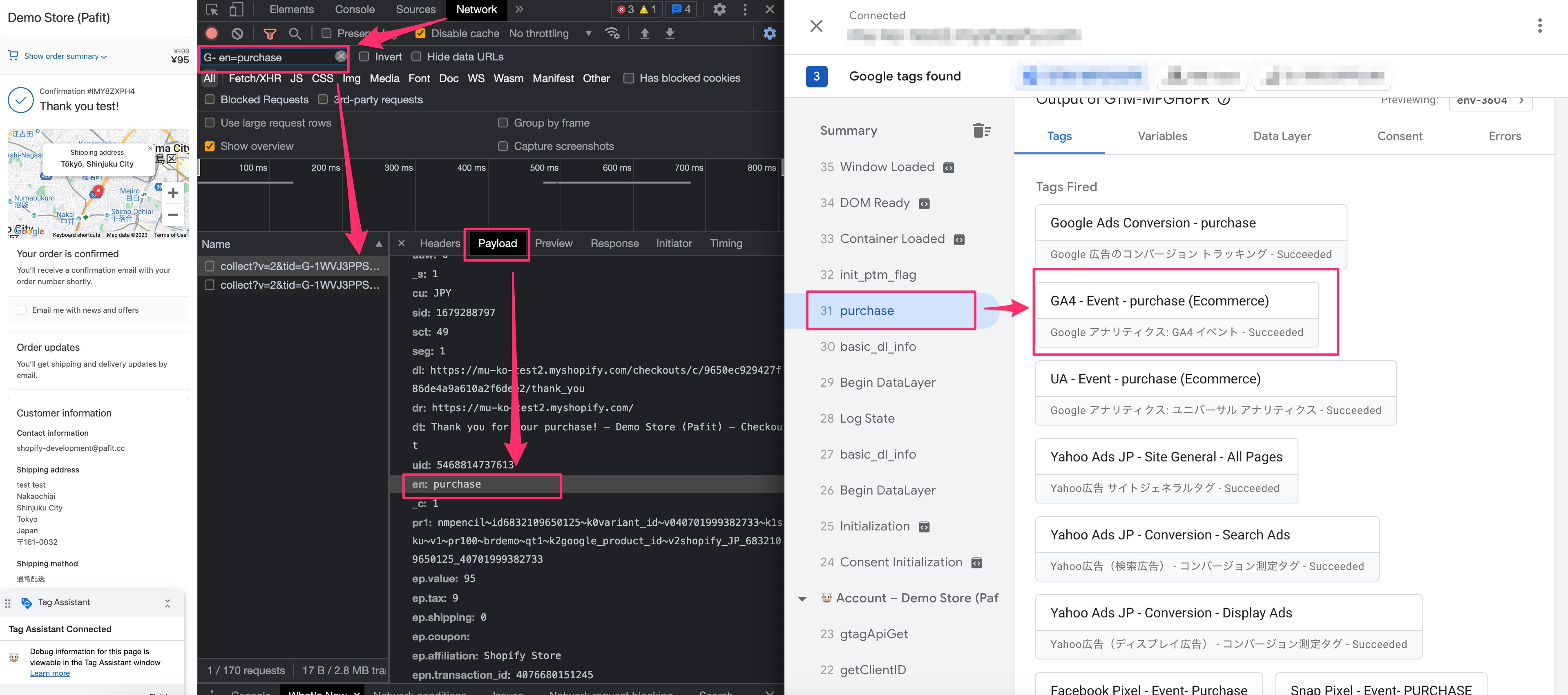Open Google Ads Conversion - purchase tag

click(1191, 237)
